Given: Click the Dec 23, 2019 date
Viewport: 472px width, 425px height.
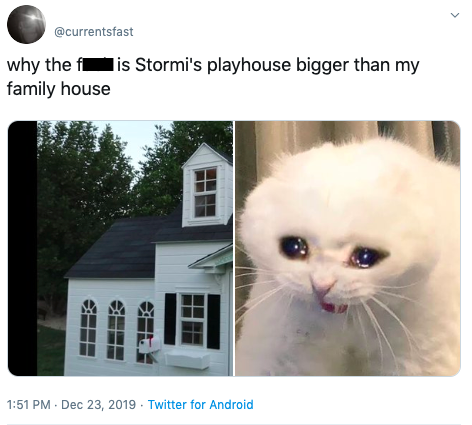Looking at the screenshot, I should click(98, 404).
